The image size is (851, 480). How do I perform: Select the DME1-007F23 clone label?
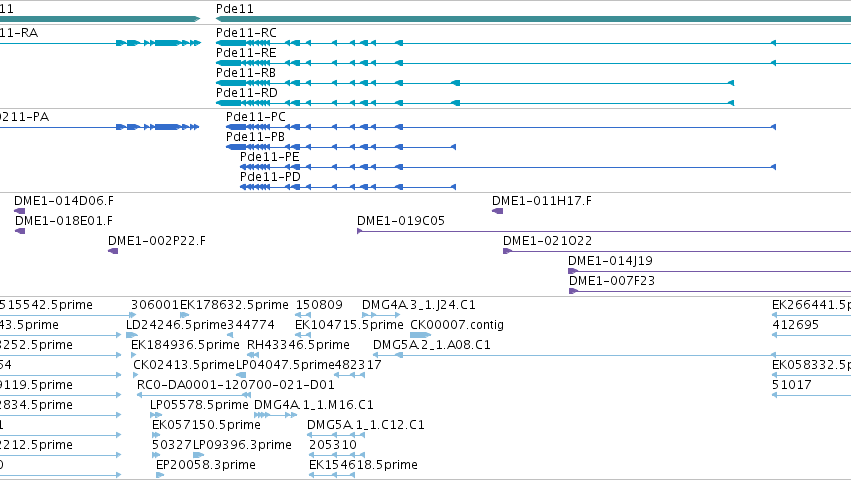(x=612, y=281)
